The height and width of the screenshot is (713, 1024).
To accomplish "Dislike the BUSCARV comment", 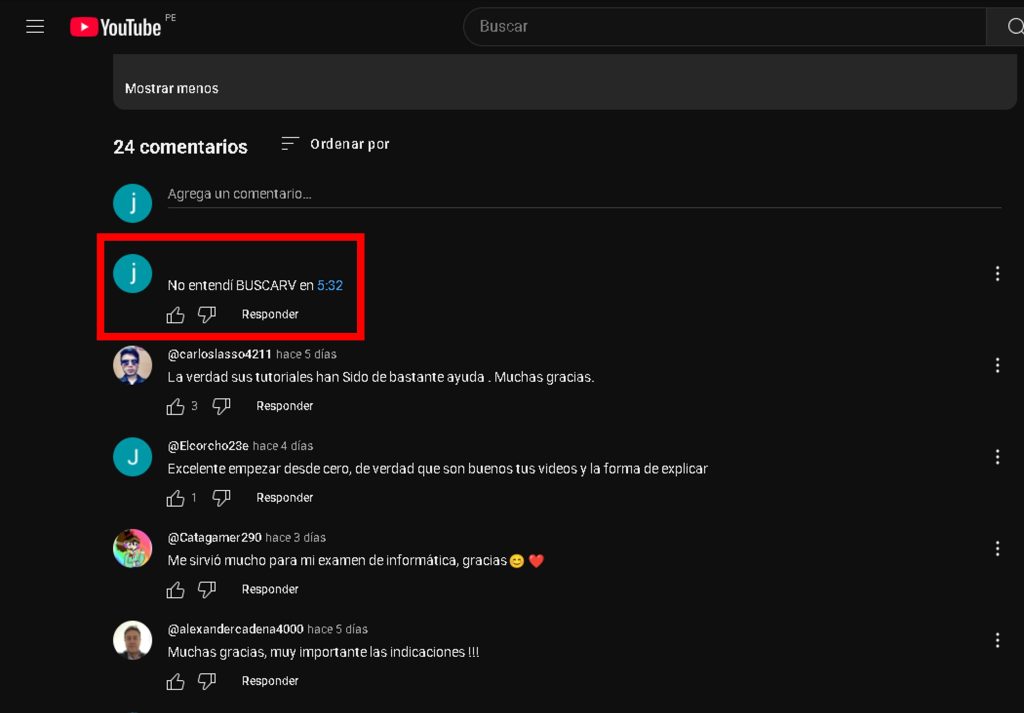I will (x=207, y=315).
